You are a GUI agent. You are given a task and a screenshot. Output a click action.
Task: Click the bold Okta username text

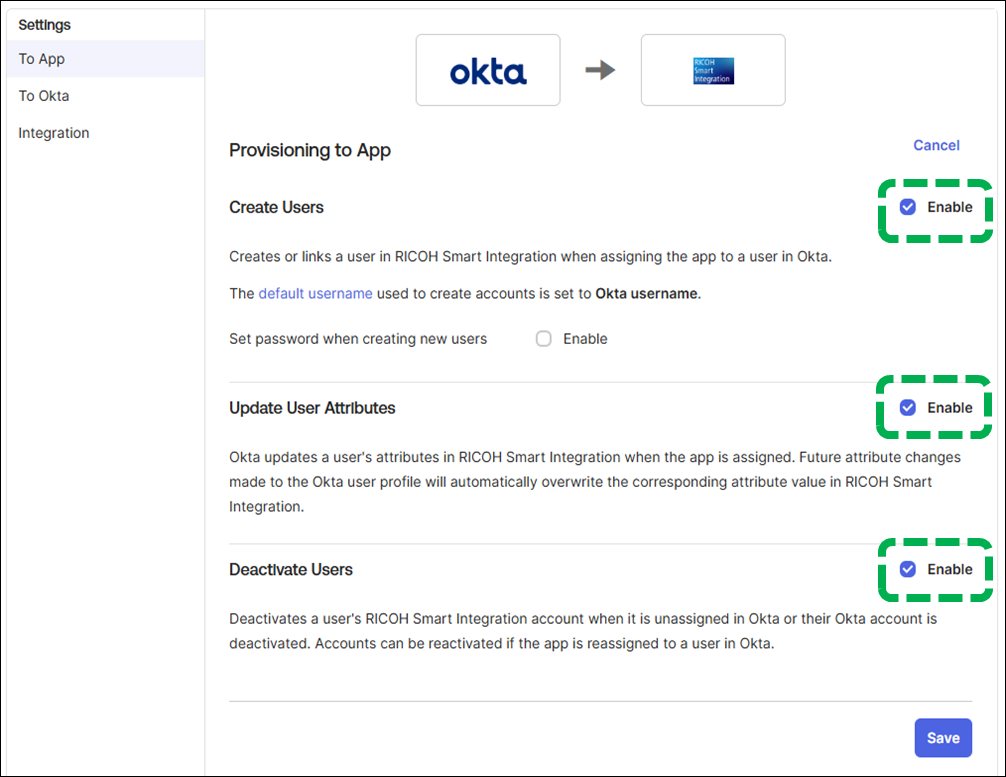point(644,294)
